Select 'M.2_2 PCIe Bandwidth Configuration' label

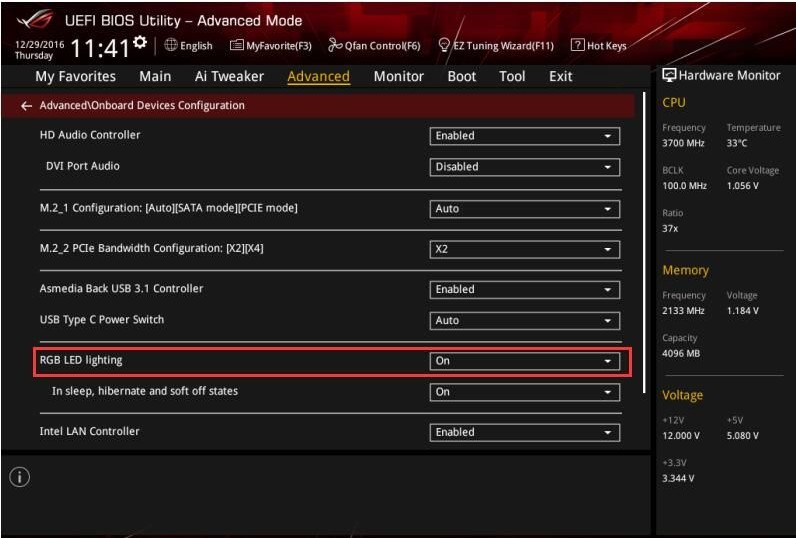click(x=151, y=248)
